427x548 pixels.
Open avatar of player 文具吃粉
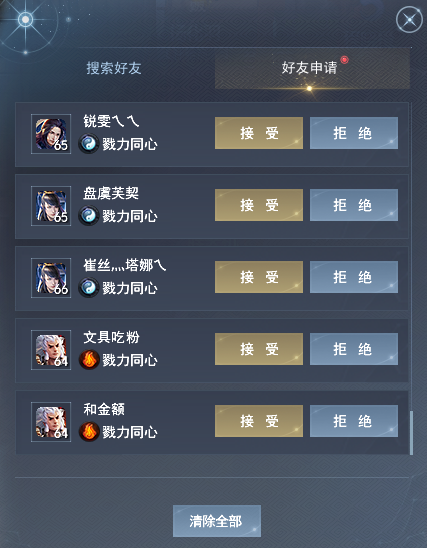point(51,350)
